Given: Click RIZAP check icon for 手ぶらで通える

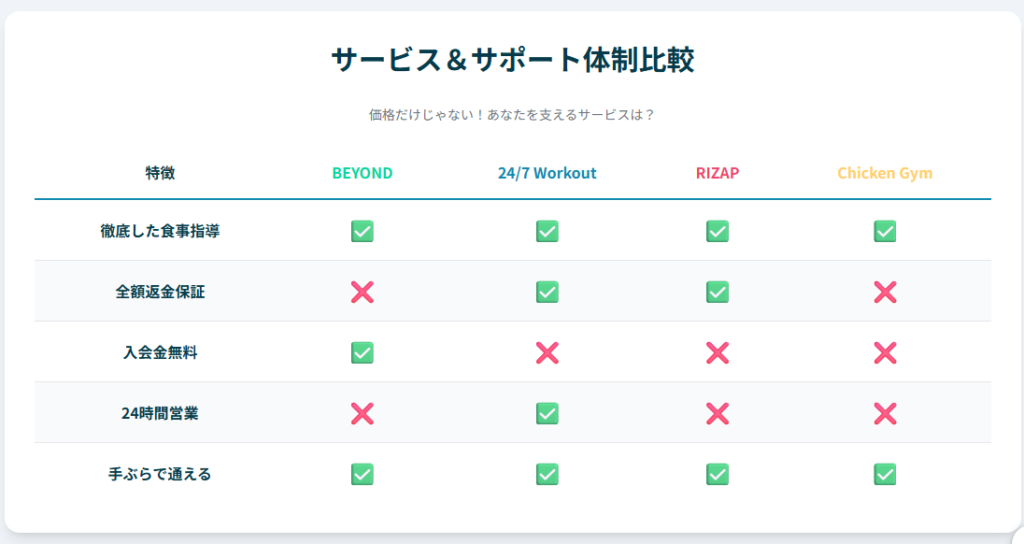Looking at the screenshot, I should (717, 474).
